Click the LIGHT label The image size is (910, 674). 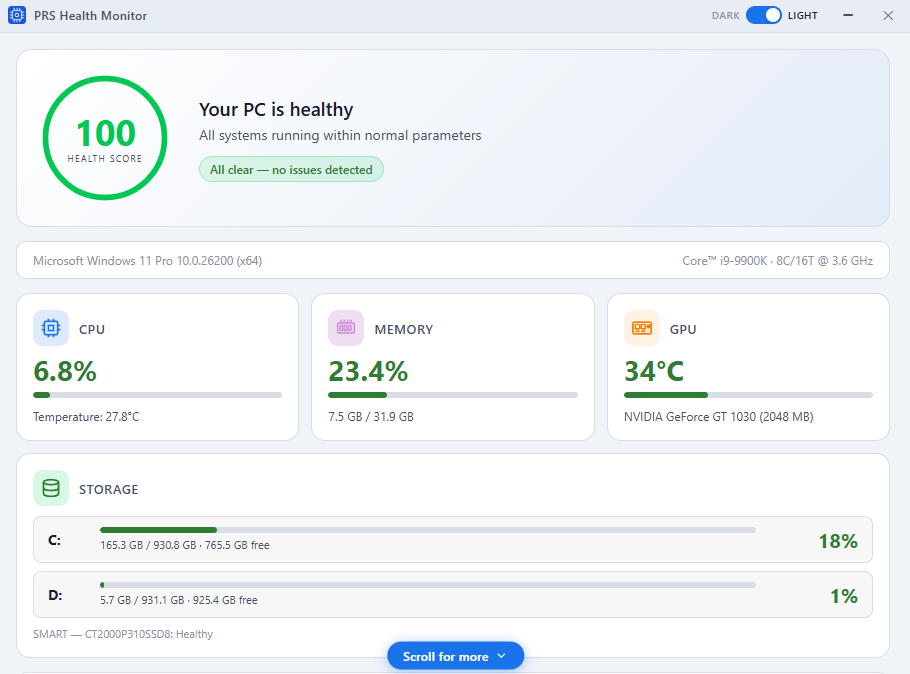pos(803,16)
